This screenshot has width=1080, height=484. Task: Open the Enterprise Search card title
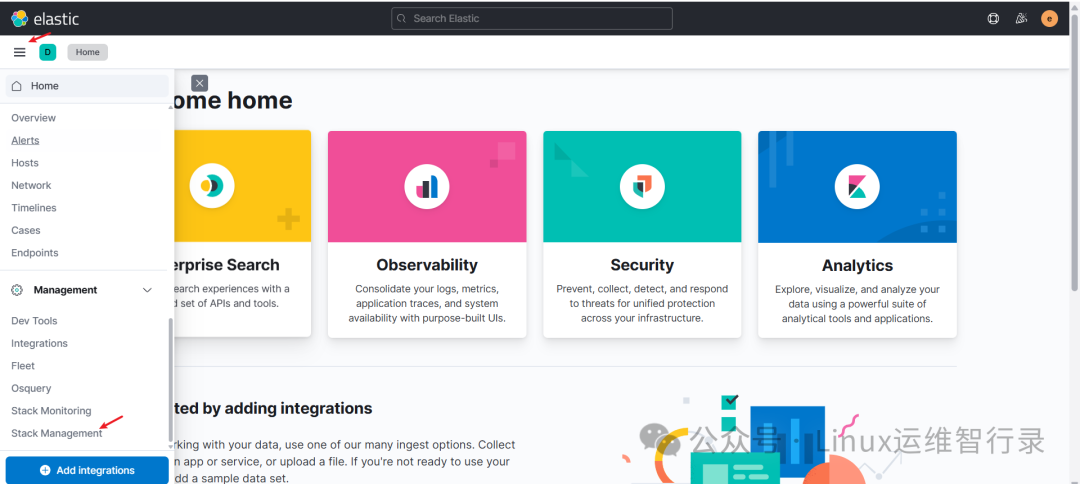point(227,265)
